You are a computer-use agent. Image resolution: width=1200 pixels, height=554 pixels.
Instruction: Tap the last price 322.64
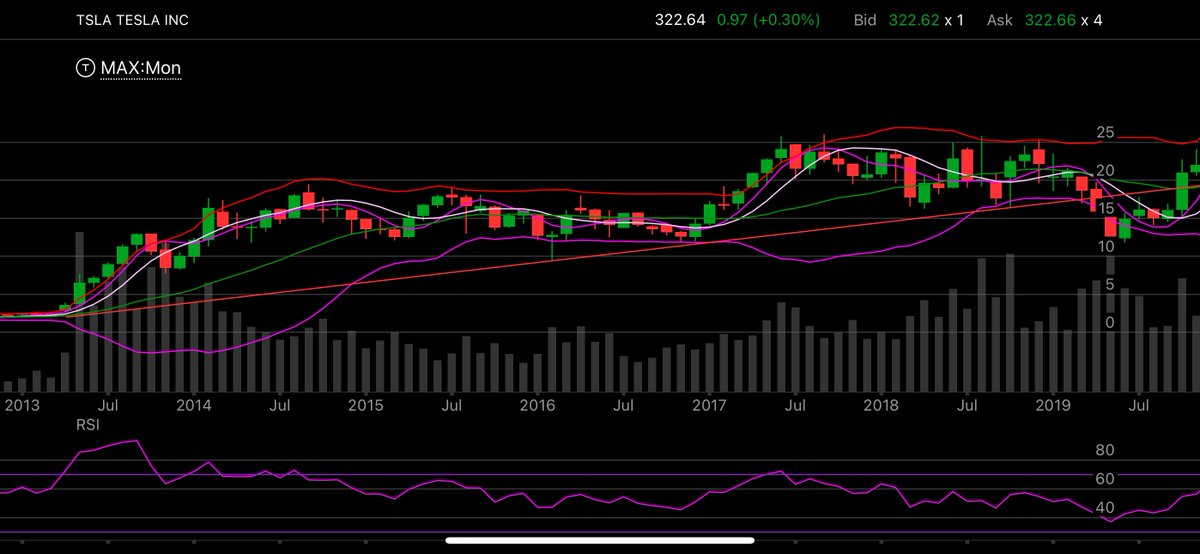click(x=682, y=19)
